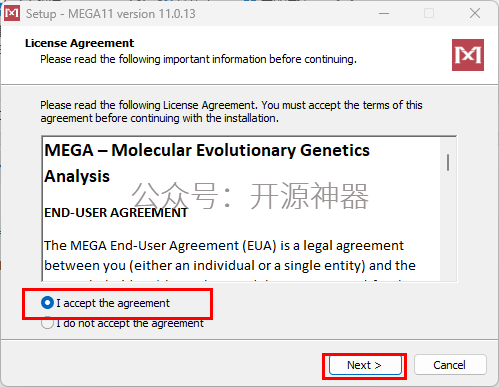
Task: Click the Next > button
Action: coord(365,365)
